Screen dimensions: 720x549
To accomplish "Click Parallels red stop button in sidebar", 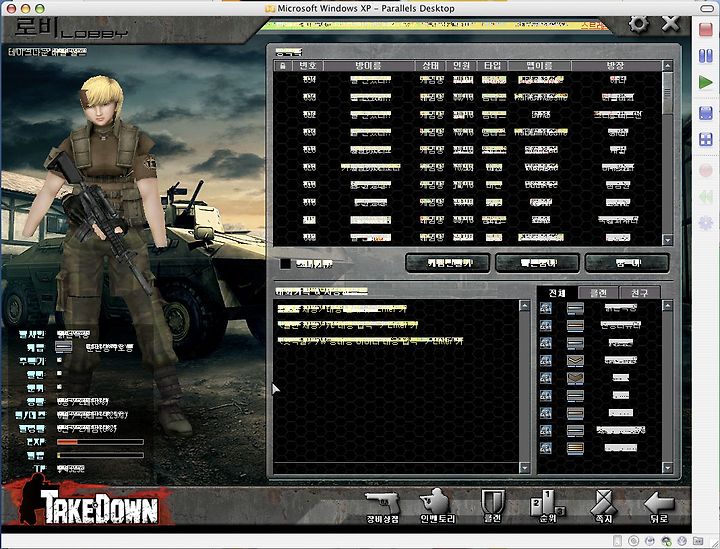I will click(706, 30).
